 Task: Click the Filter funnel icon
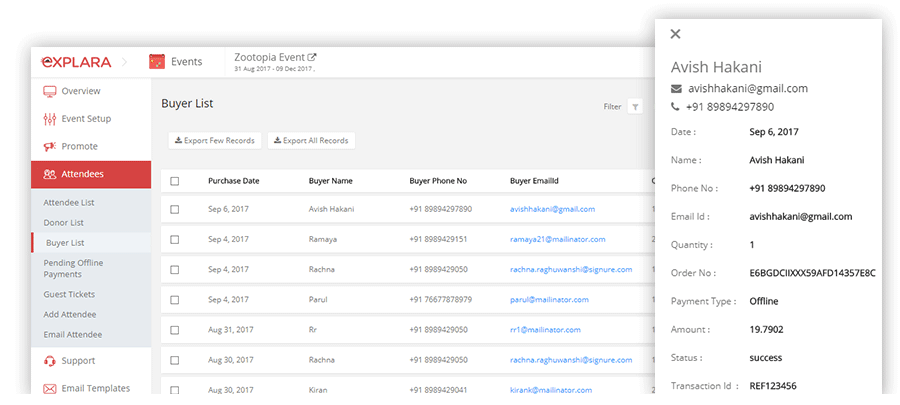click(x=635, y=107)
